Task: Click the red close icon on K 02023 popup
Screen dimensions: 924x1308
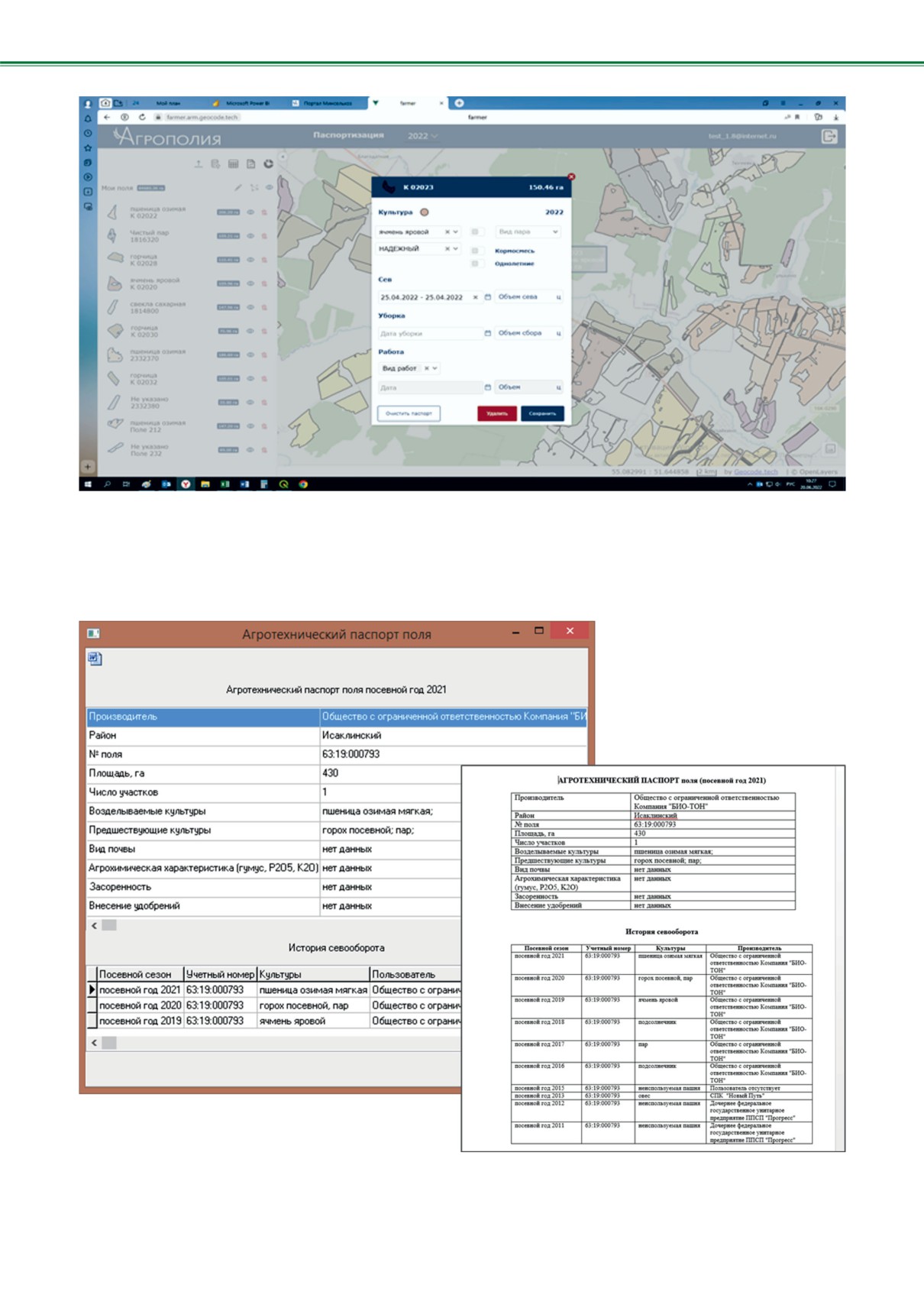Action: pos(571,176)
